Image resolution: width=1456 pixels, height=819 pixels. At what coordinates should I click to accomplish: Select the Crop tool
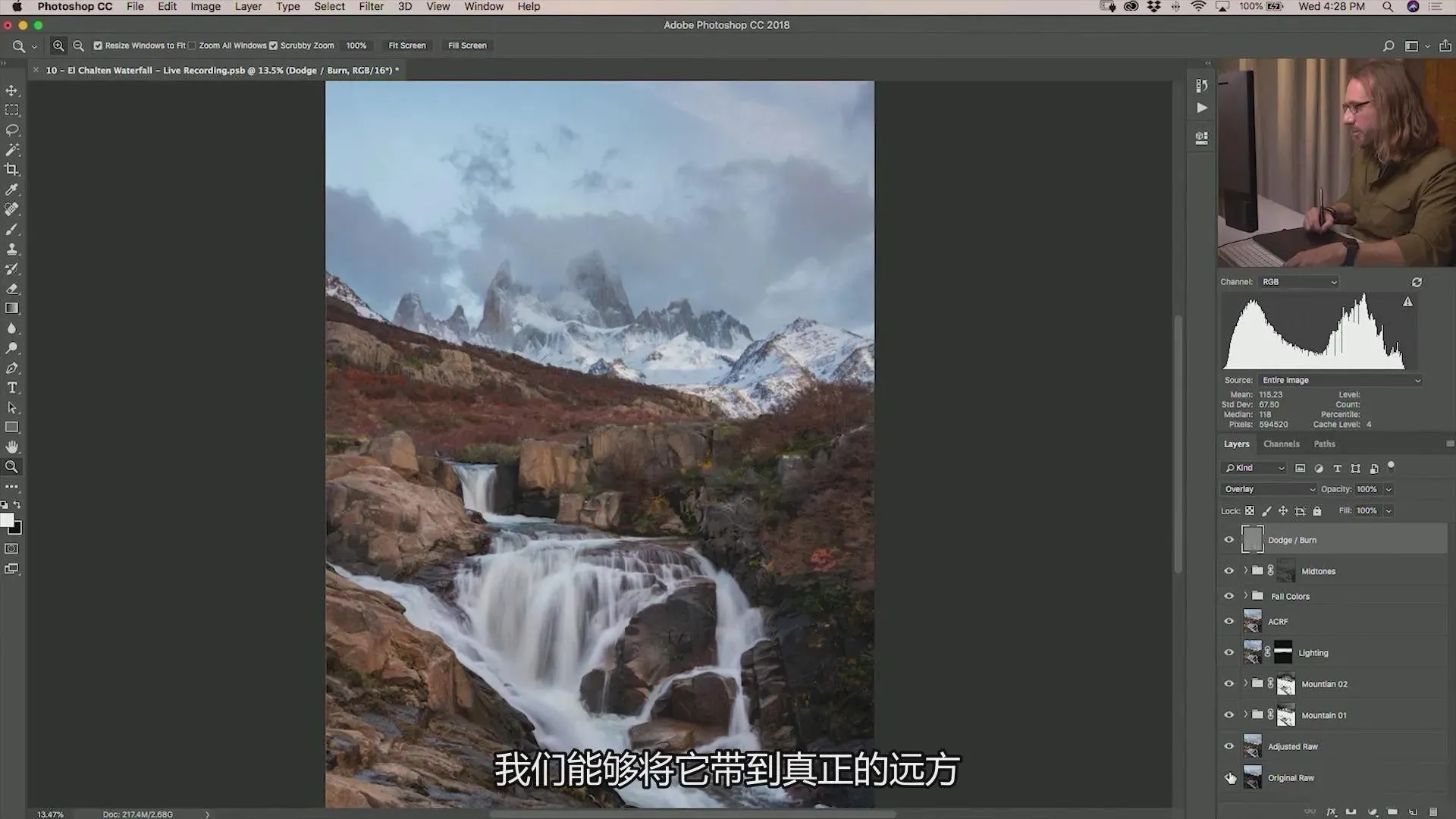12,169
